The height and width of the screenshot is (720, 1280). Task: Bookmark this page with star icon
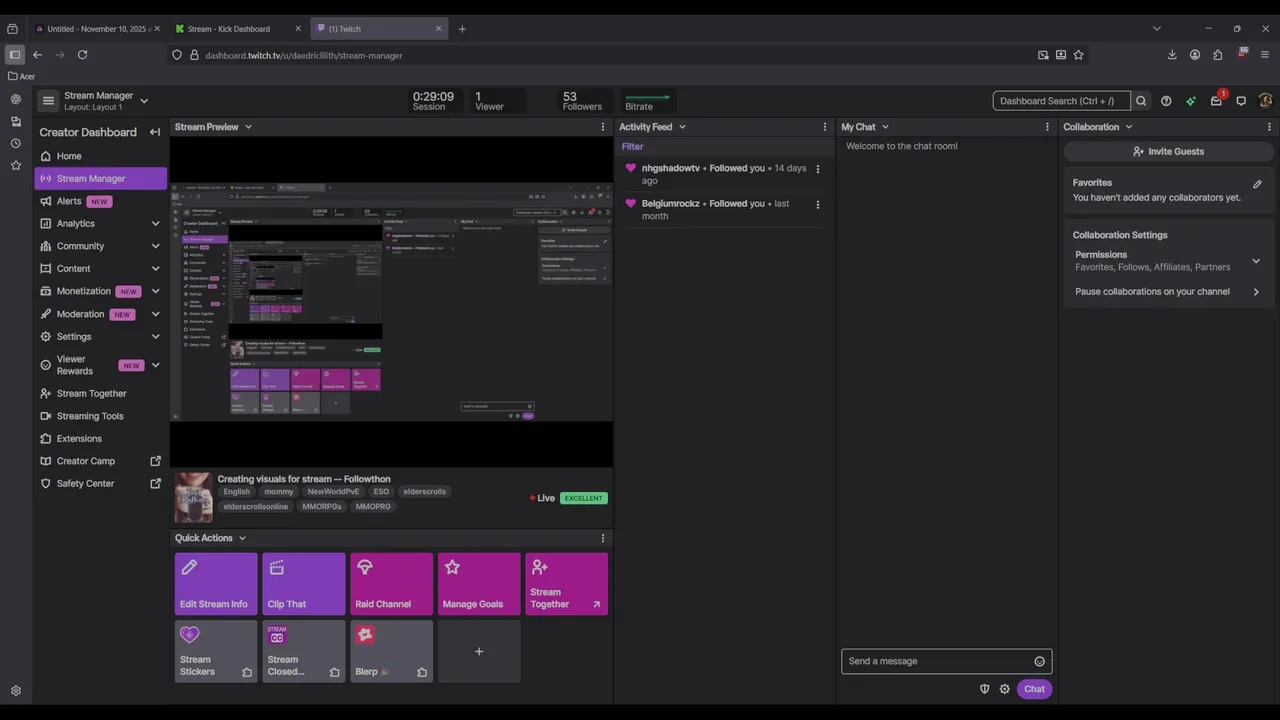tap(1078, 55)
